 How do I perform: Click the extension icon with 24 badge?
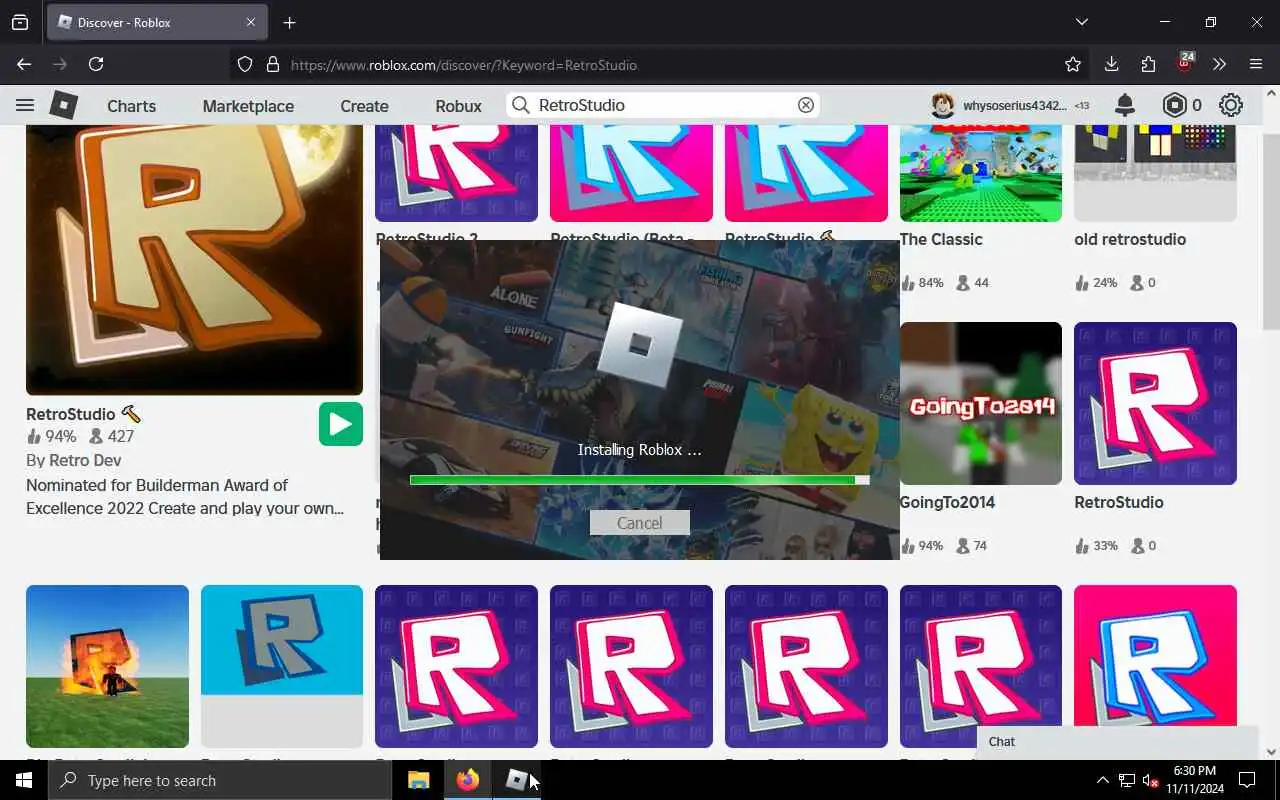(1184, 62)
